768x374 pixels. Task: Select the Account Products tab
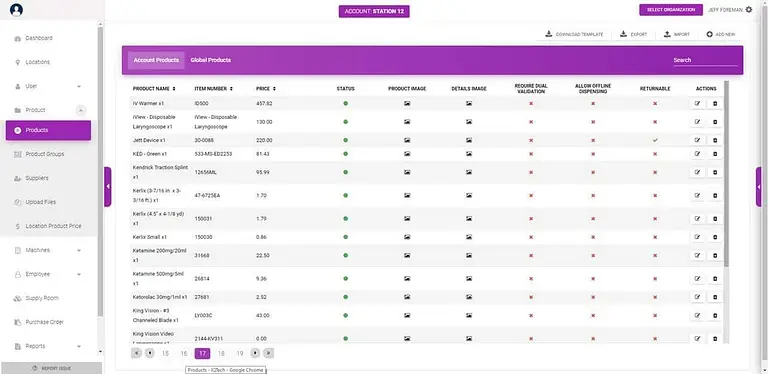(x=156, y=60)
